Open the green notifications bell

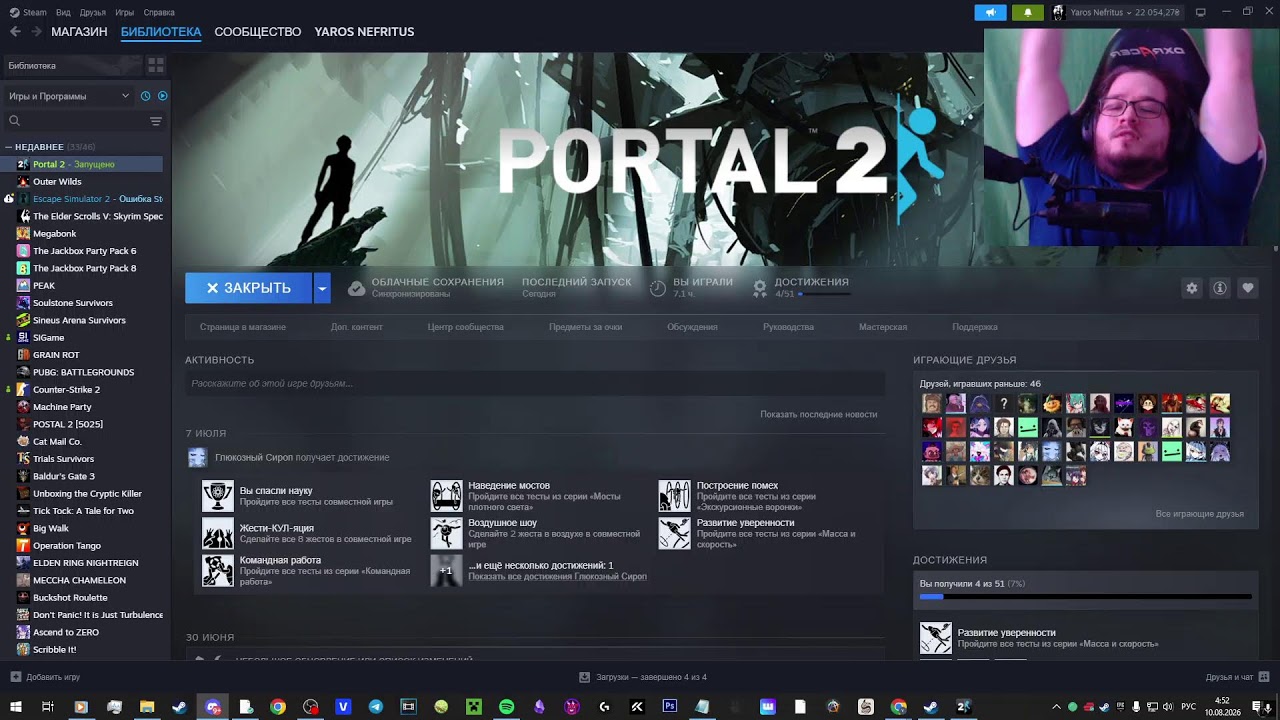(x=1027, y=12)
